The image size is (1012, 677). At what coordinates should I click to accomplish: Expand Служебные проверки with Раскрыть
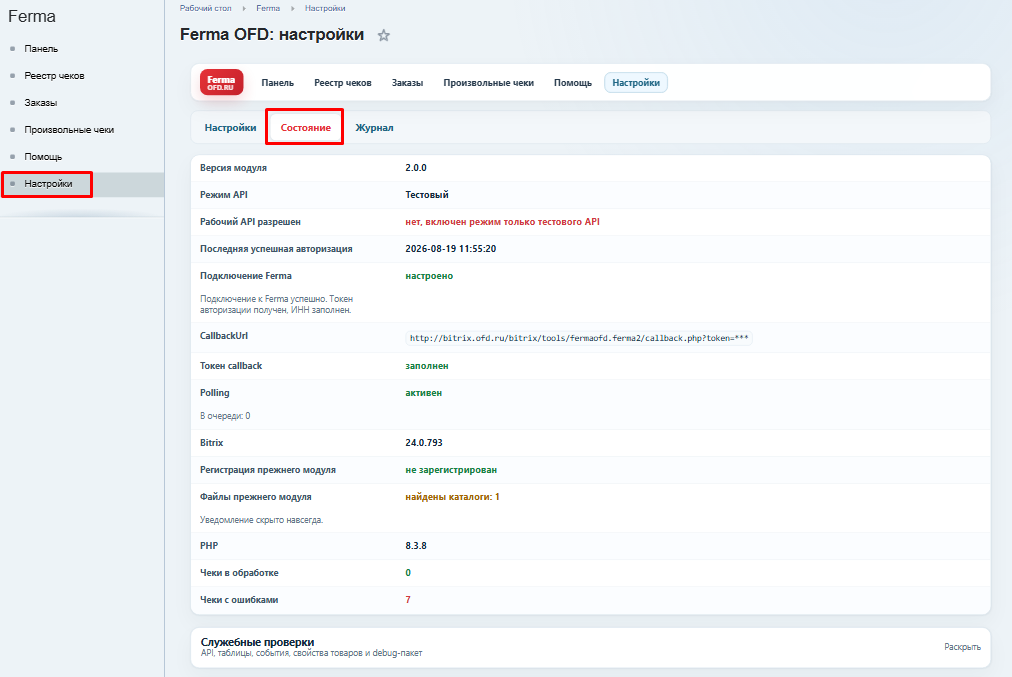coord(962,647)
